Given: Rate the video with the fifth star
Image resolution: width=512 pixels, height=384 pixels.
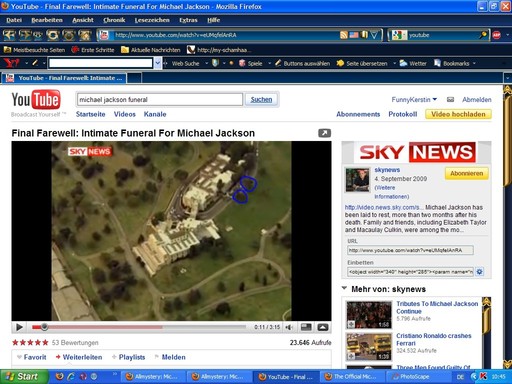Looking at the screenshot, I should click(45, 342).
